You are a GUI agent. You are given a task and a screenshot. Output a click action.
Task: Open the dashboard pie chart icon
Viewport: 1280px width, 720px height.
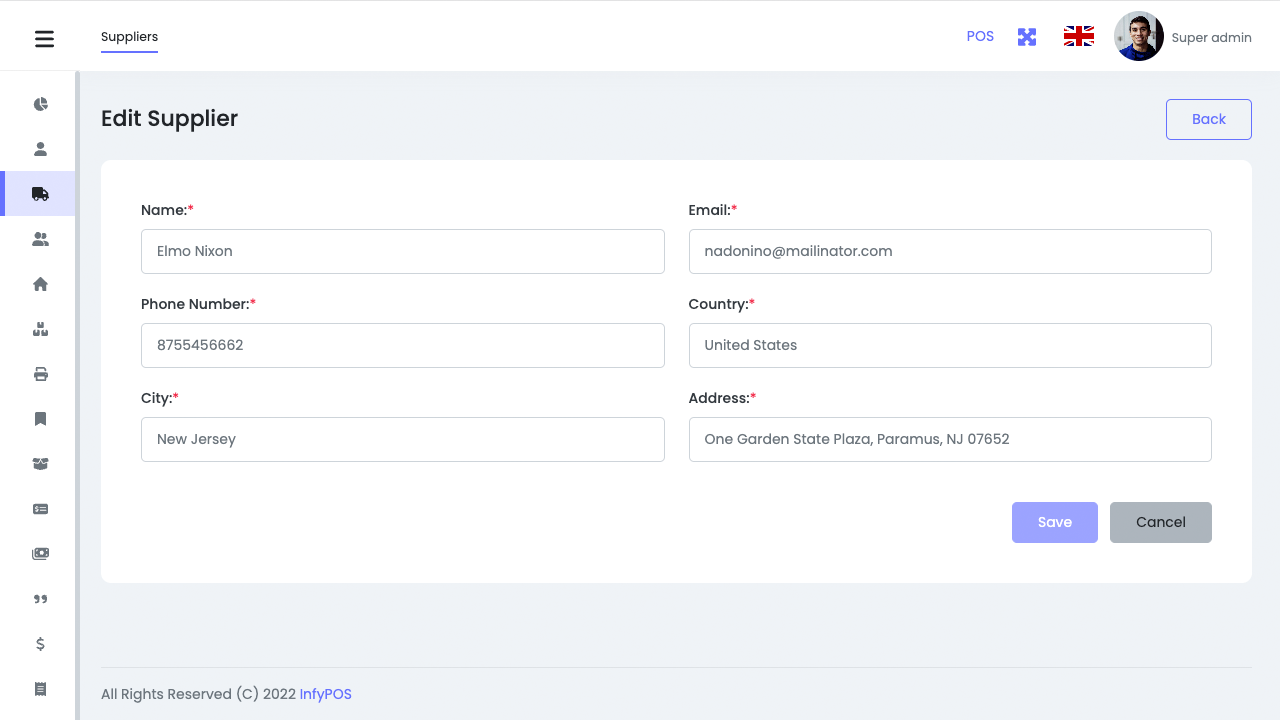41,104
